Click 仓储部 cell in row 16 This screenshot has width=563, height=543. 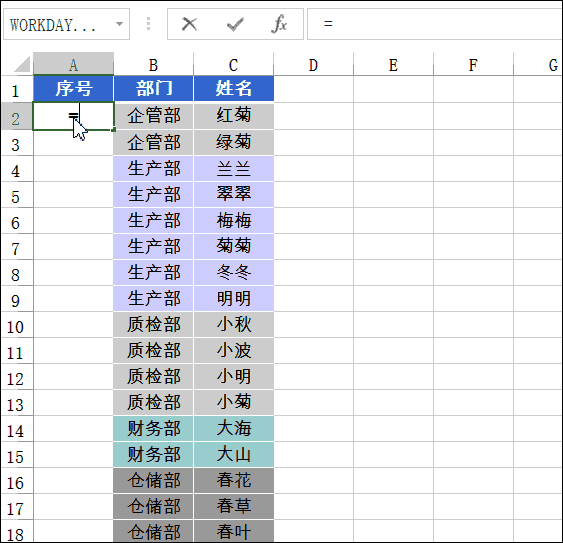point(154,481)
